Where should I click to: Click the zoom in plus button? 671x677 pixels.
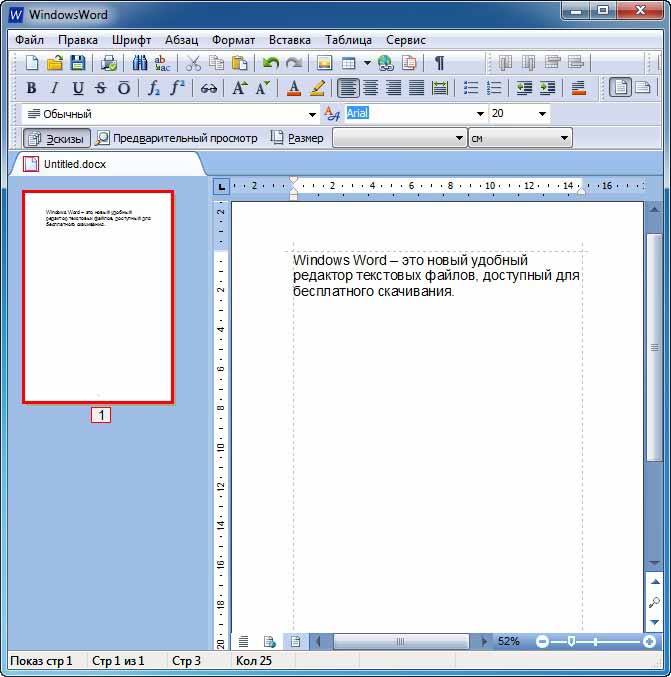coord(649,642)
